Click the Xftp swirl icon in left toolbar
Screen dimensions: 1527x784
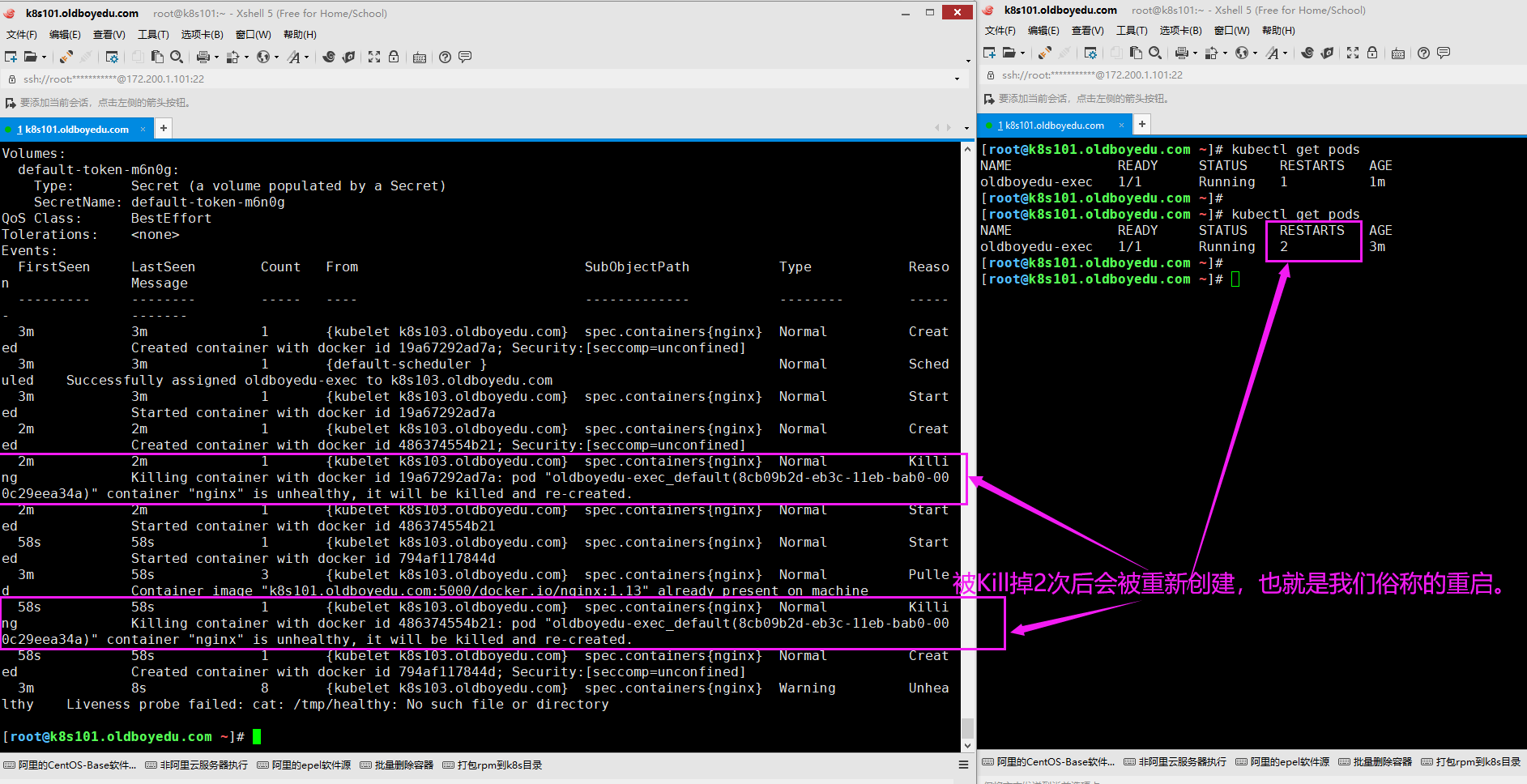click(328, 57)
